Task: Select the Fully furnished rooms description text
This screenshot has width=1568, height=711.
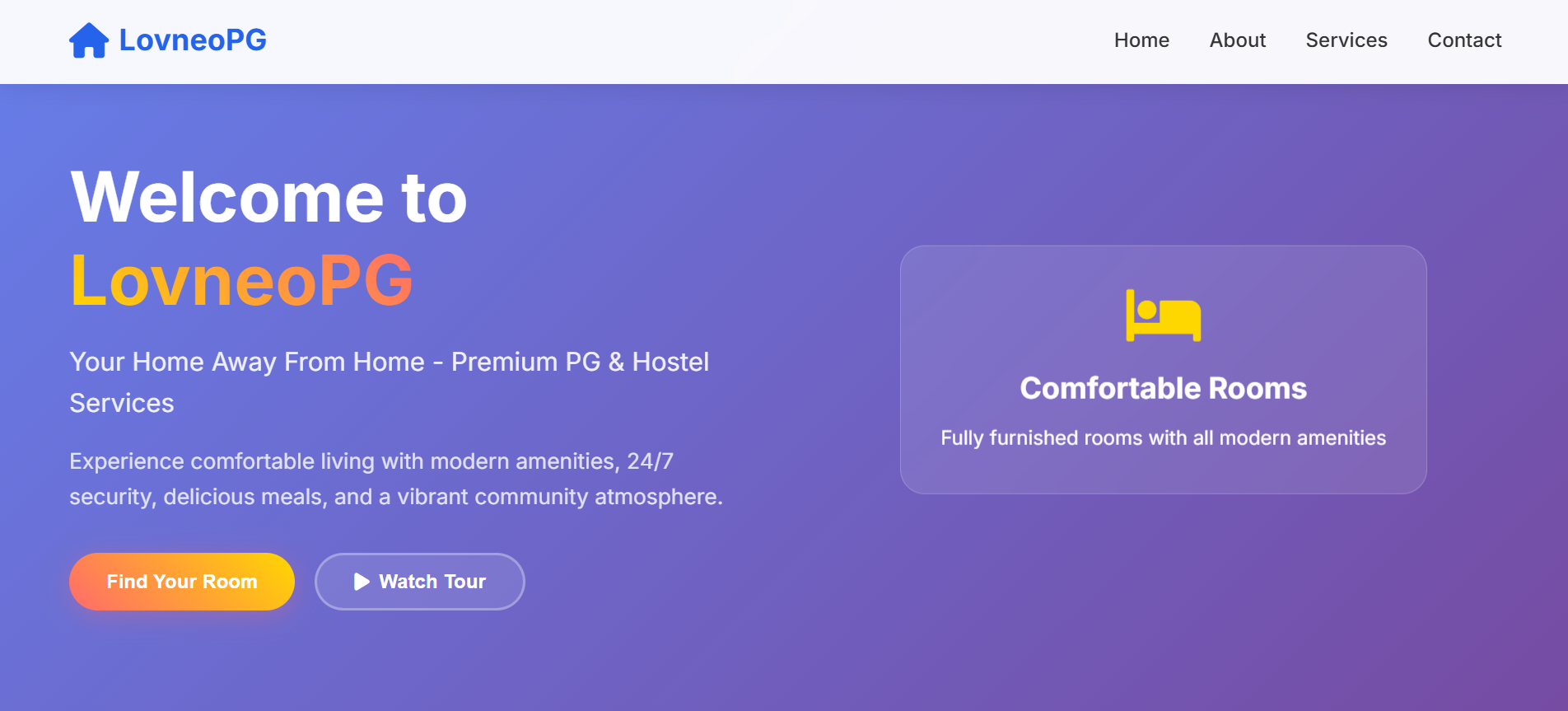Action: coord(1163,437)
